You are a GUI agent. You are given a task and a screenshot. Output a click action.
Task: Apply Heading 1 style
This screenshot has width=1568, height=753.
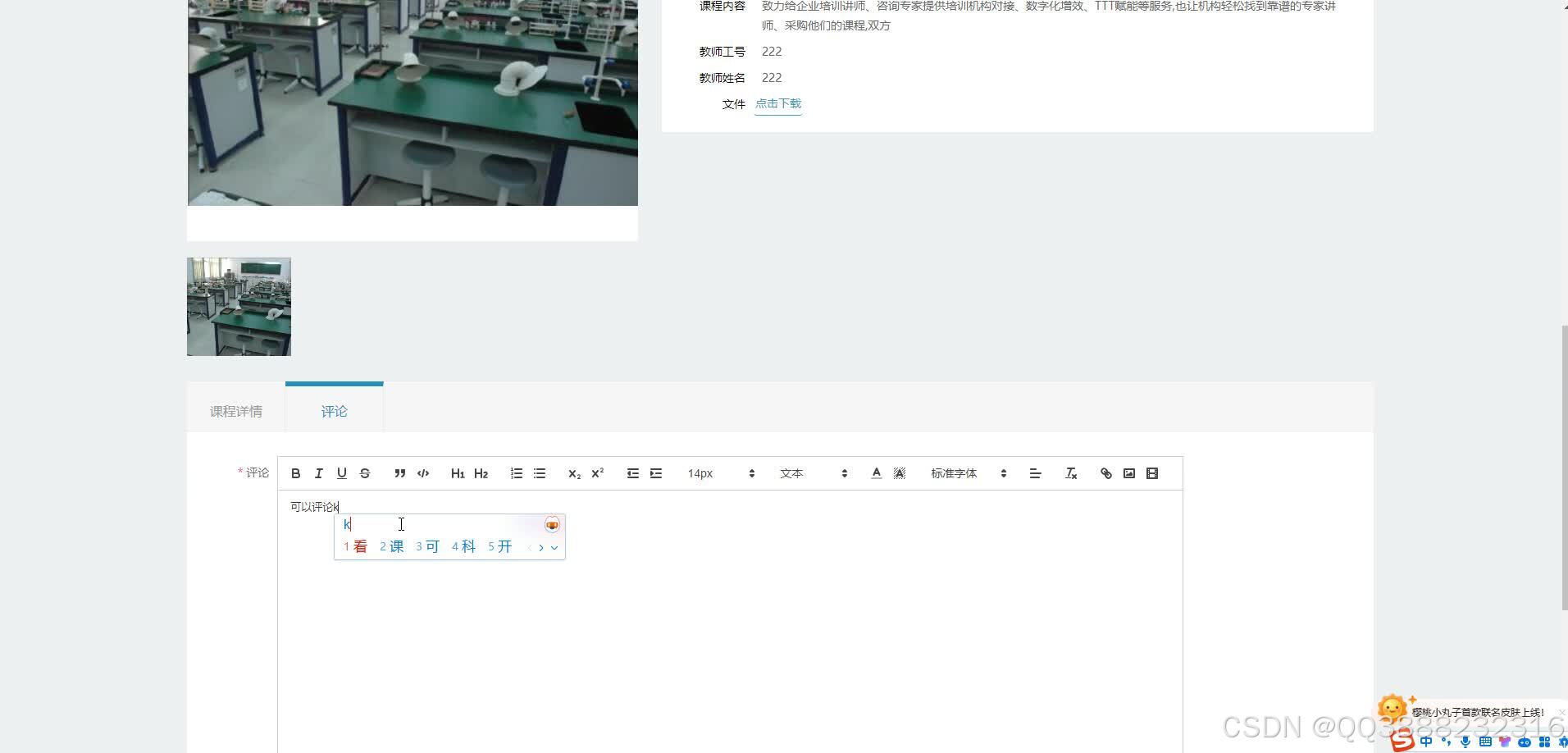coord(458,473)
